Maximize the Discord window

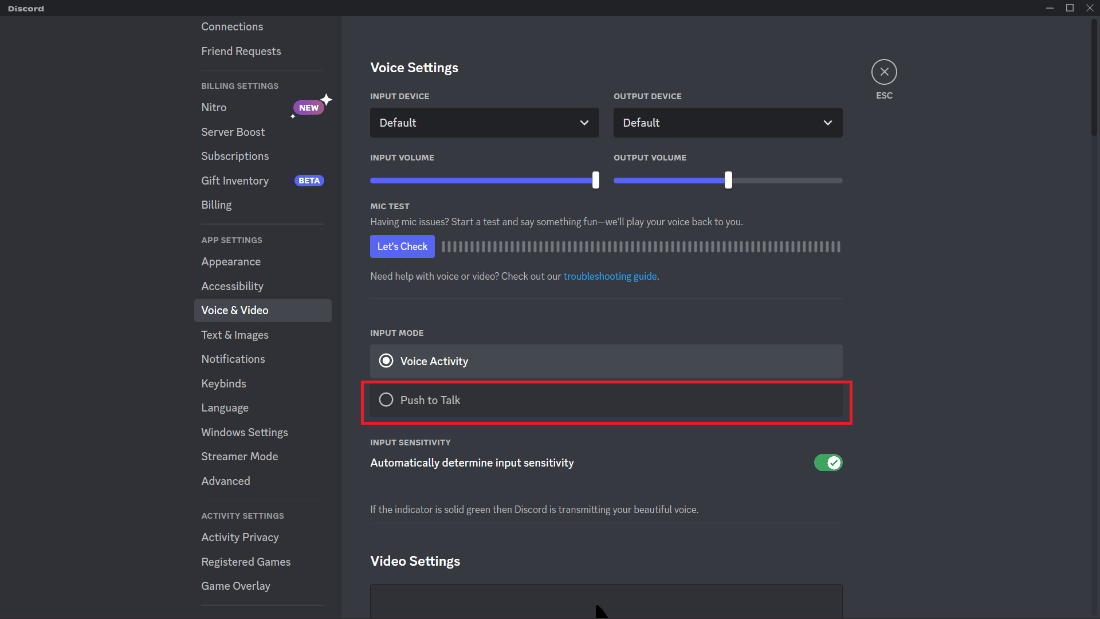pyautogui.click(x=1070, y=8)
